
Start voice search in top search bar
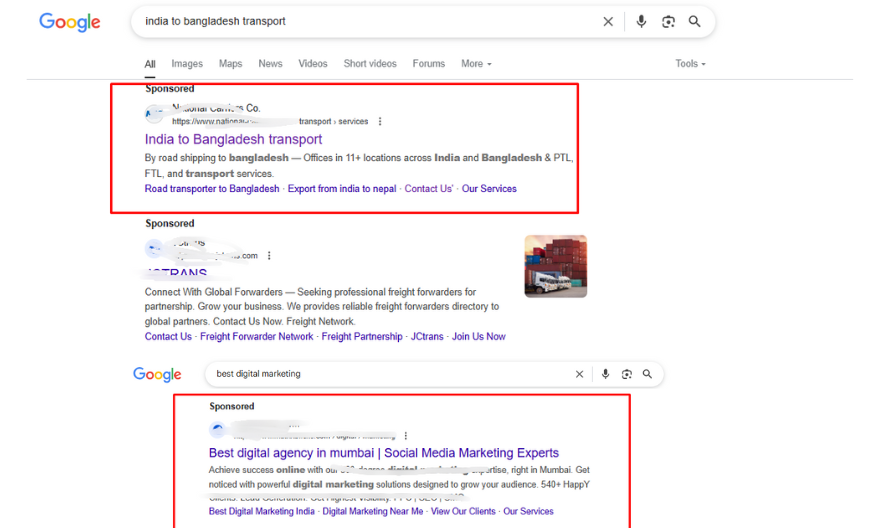pyautogui.click(x=641, y=22)
